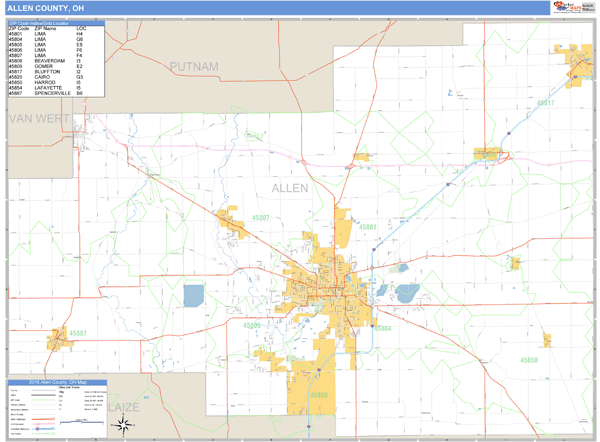Click the gray badge beside the logo
Screen dimensions: 600x442
pos(588,7)
